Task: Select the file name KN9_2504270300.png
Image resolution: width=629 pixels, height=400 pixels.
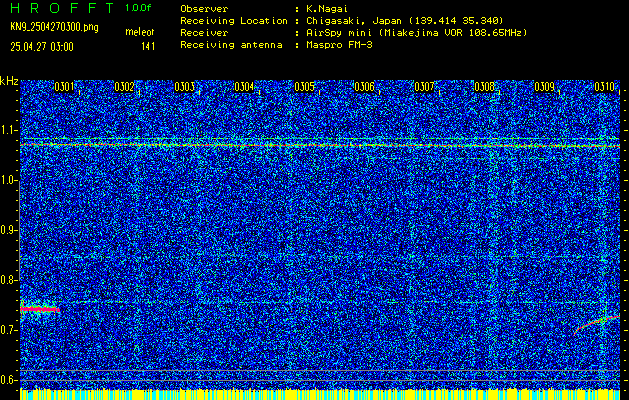Action: coord(54,27)
